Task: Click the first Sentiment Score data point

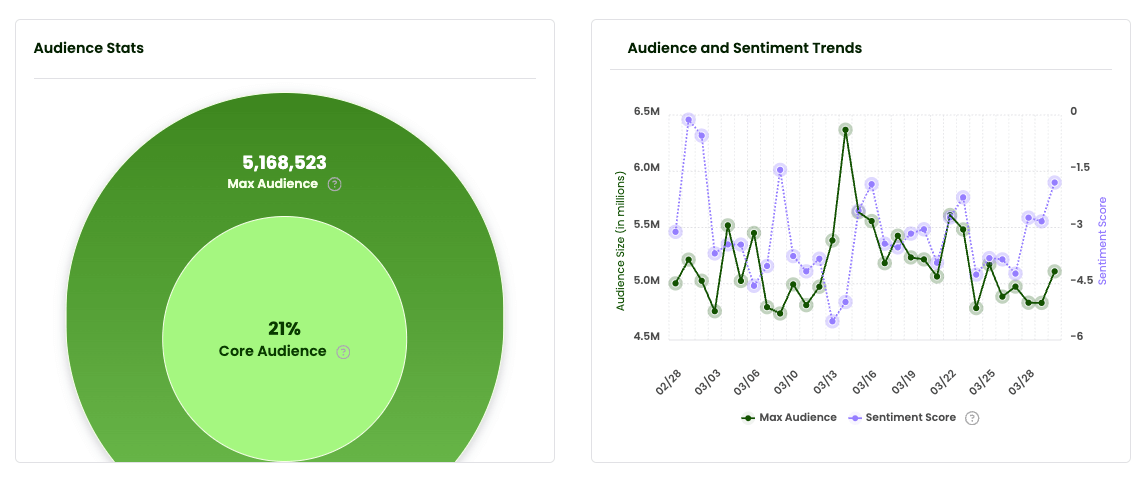Action: 676,232
